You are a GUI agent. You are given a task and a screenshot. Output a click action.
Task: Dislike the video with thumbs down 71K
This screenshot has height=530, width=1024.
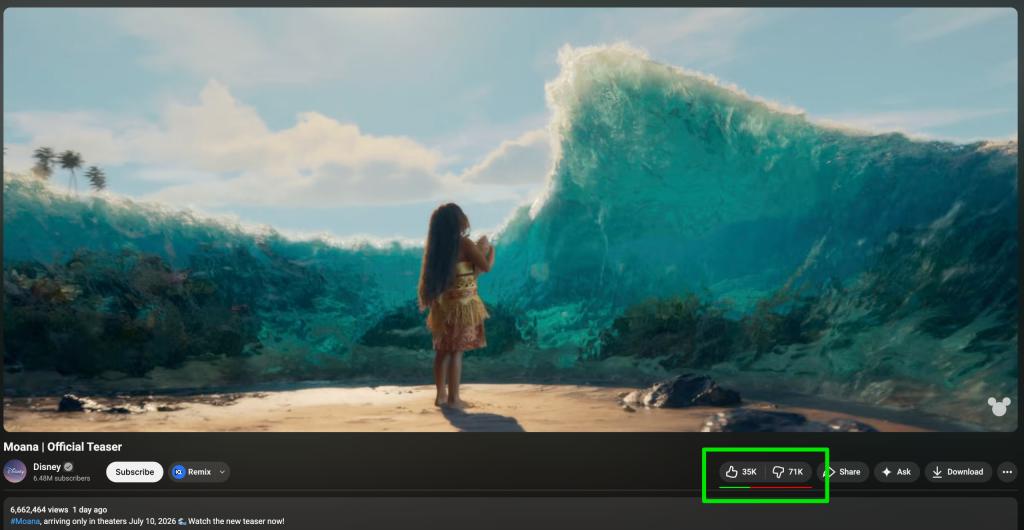(788, 472)
